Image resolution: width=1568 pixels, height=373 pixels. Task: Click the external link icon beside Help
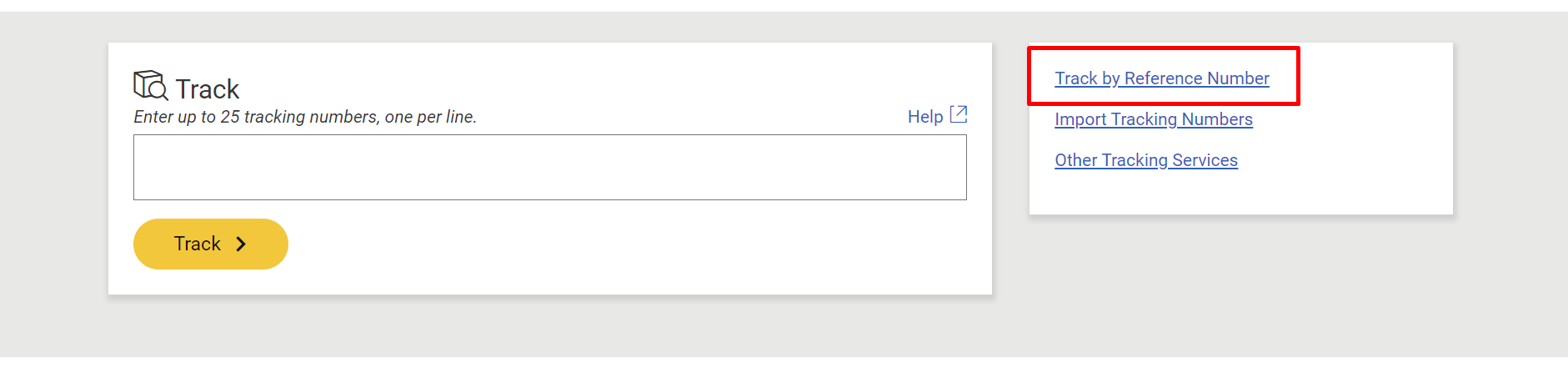pyautogui.click(x=959, y=114)
